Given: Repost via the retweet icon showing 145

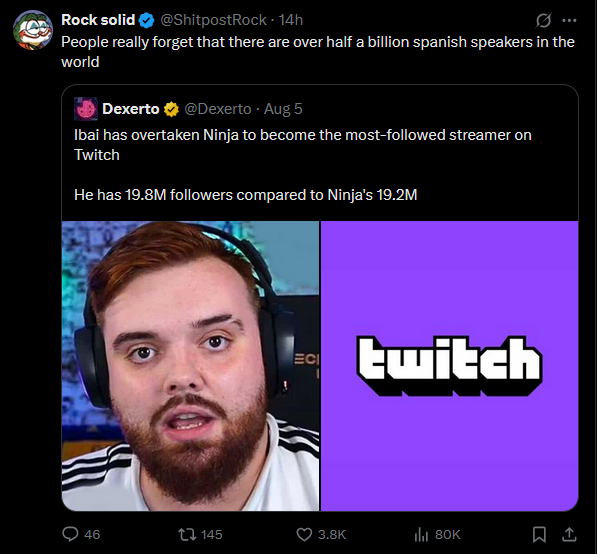Looking at the screenshot, I should 187,534.
